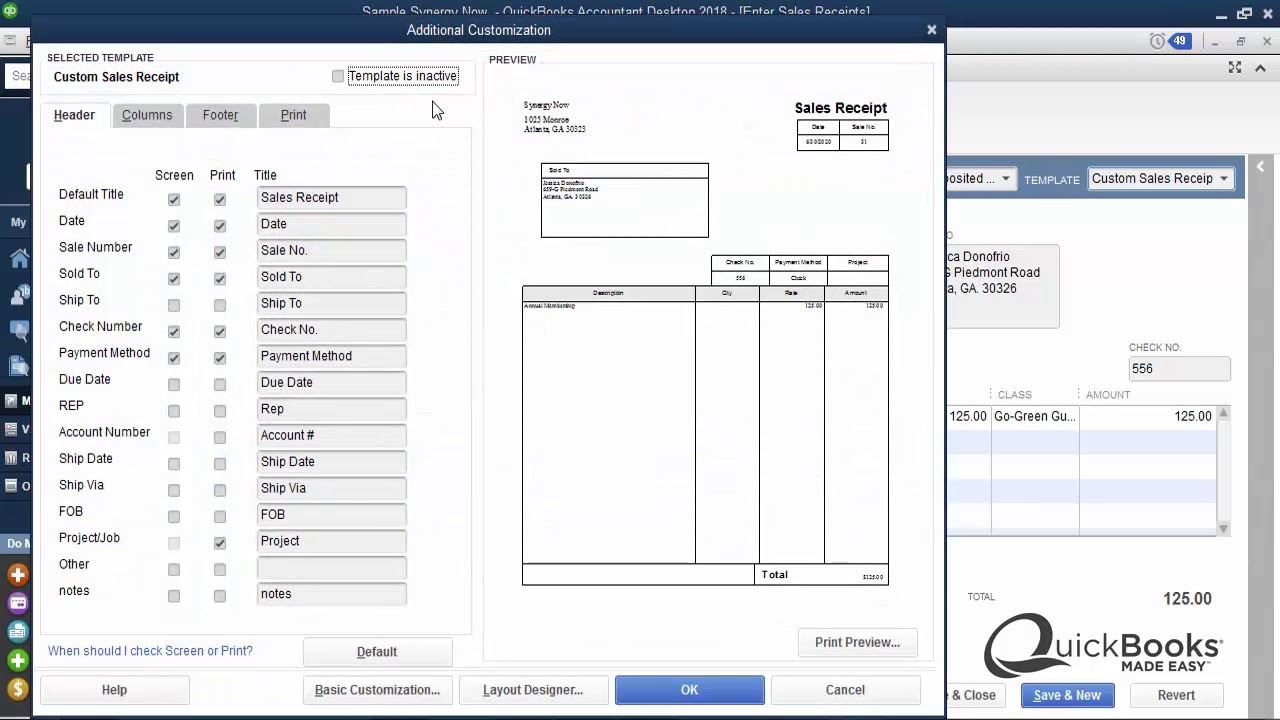The width and height of the screenshot is (1280, 720).
Task: Uncheck Screen for Default Title
Action: pyautogui.click(x=174, y=199)
